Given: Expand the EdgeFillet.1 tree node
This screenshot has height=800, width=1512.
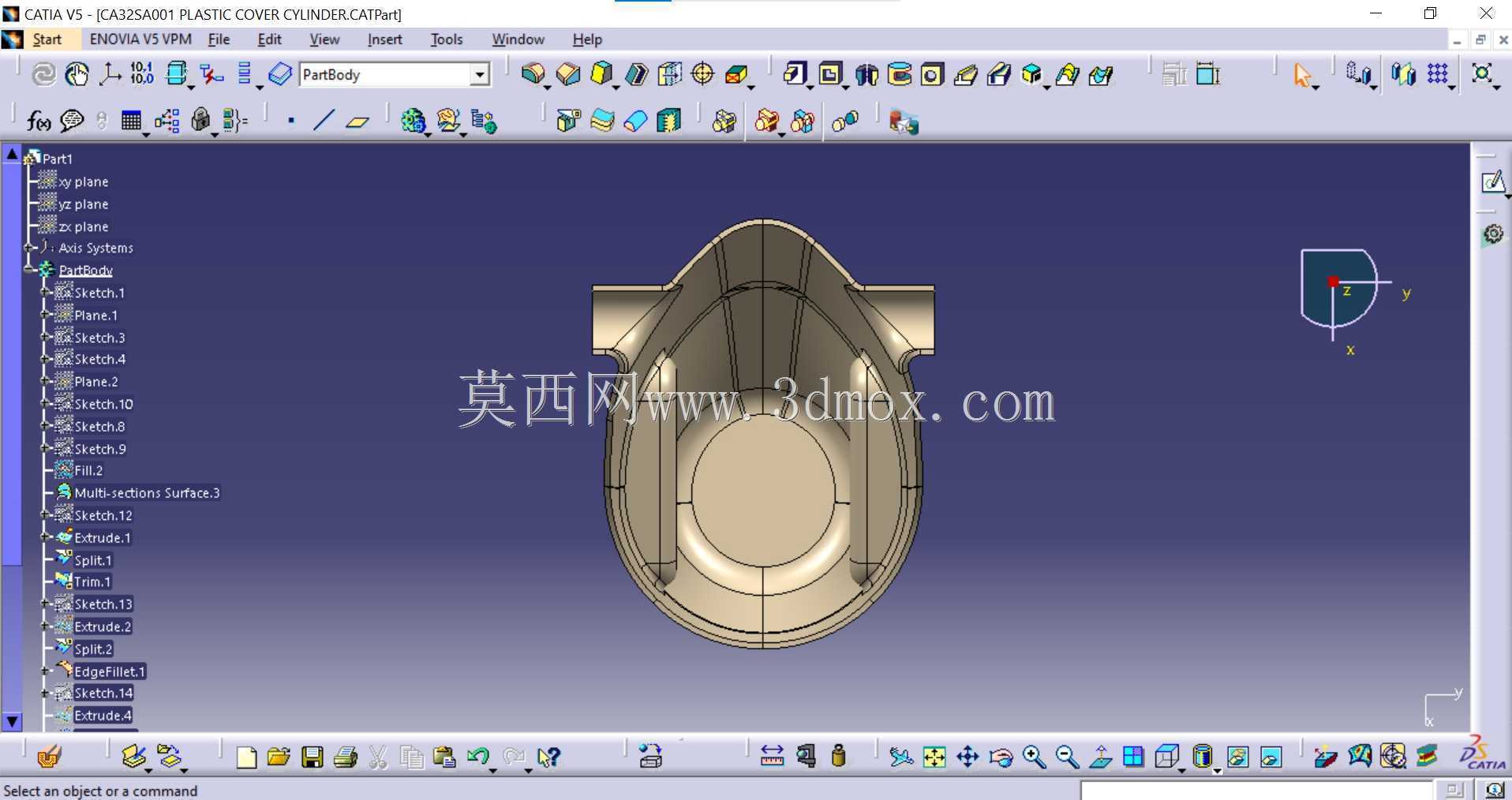Looking at the screenshot, I should [x=46, y=671].
